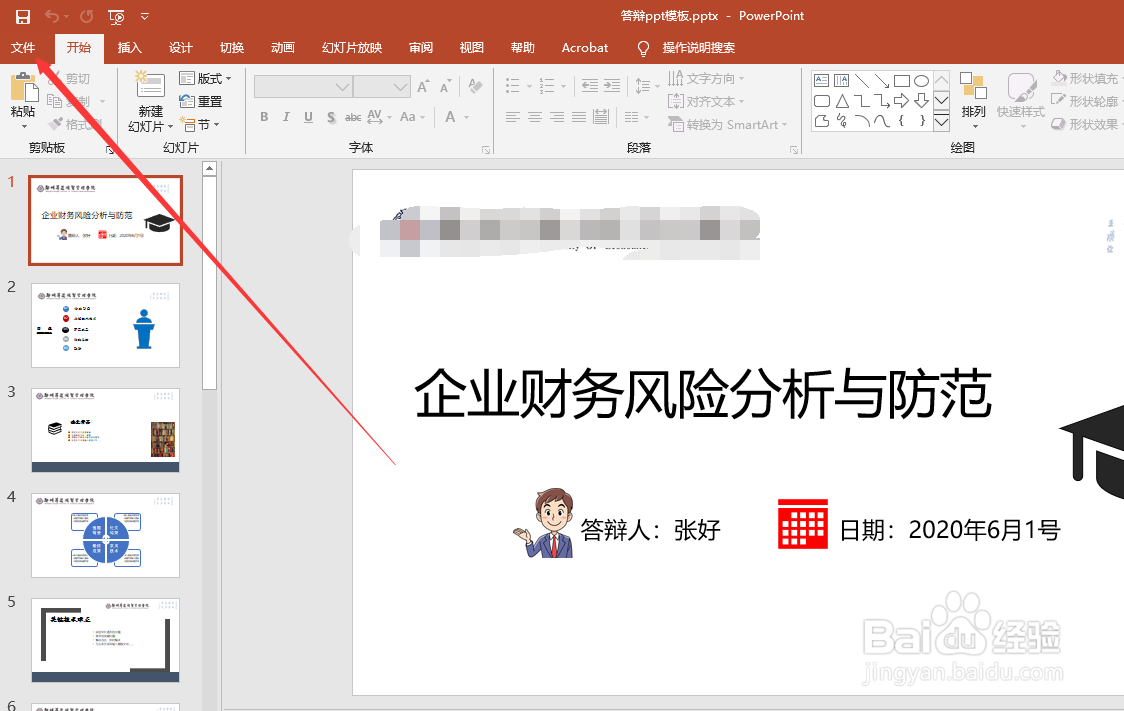Click the bullet list icon
The height and width of the screenshot is (711, 1124).
tap(513, 86)
